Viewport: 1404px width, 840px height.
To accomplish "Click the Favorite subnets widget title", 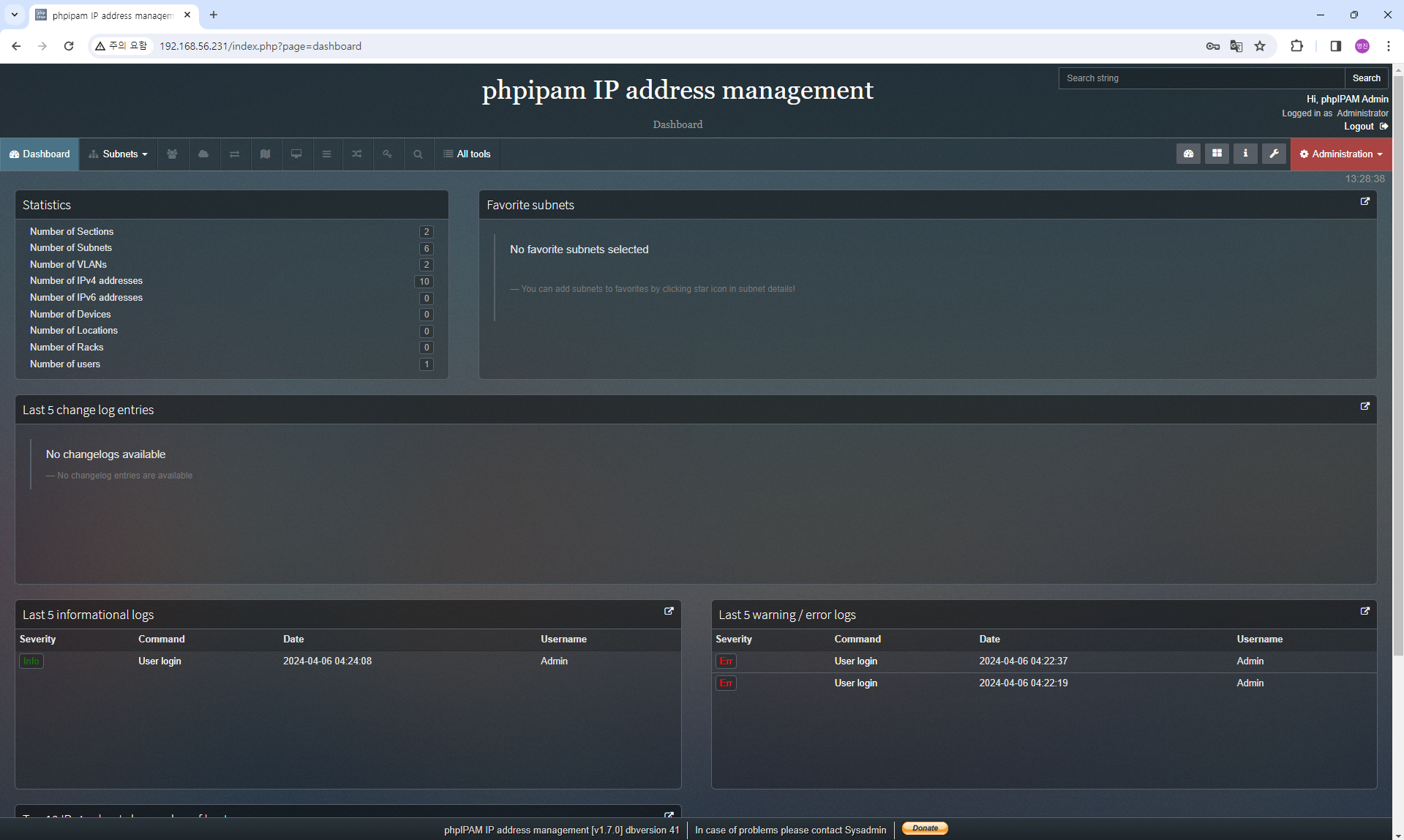I will 530,205.
